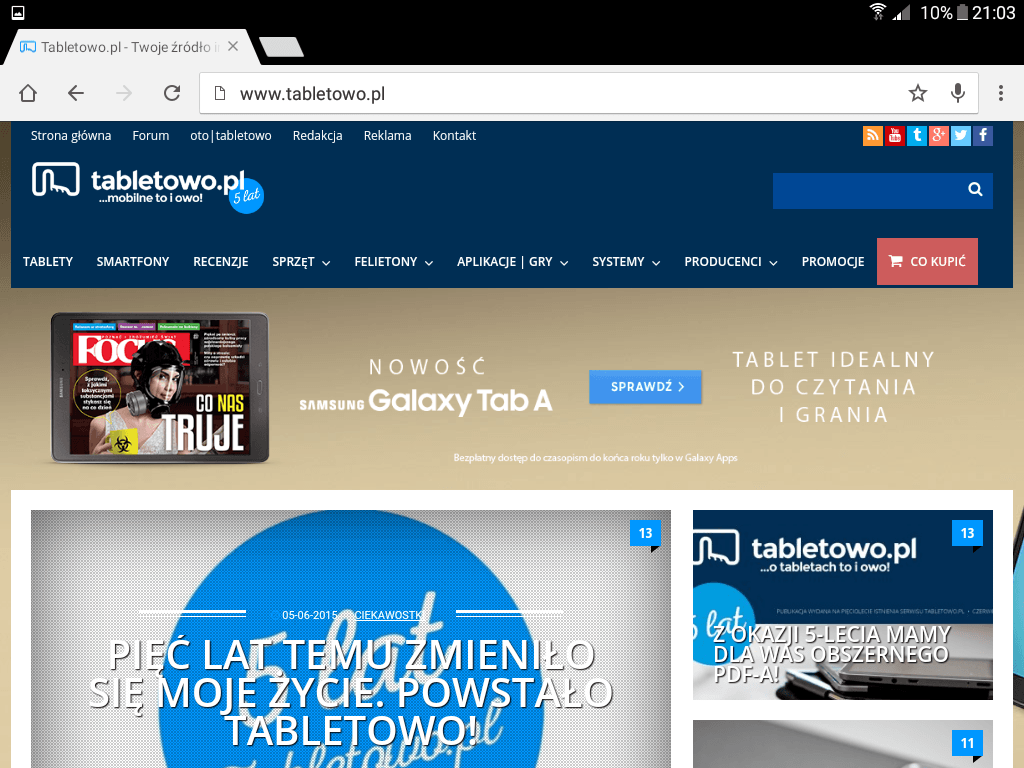Viewport: 1024px width, 768px height.
Task: Tap the battery status icon
Action: (962, 12)
